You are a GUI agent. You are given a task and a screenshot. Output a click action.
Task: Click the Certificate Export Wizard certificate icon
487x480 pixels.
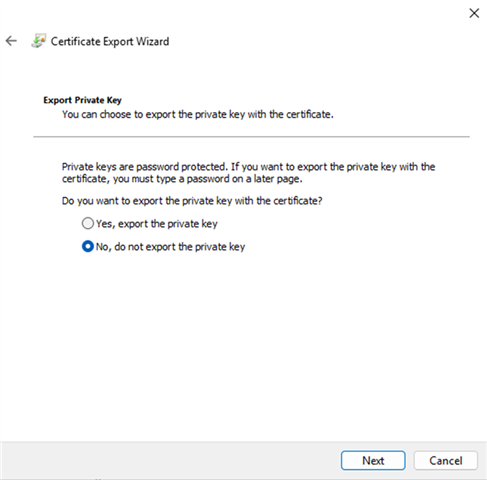point(39,41)
